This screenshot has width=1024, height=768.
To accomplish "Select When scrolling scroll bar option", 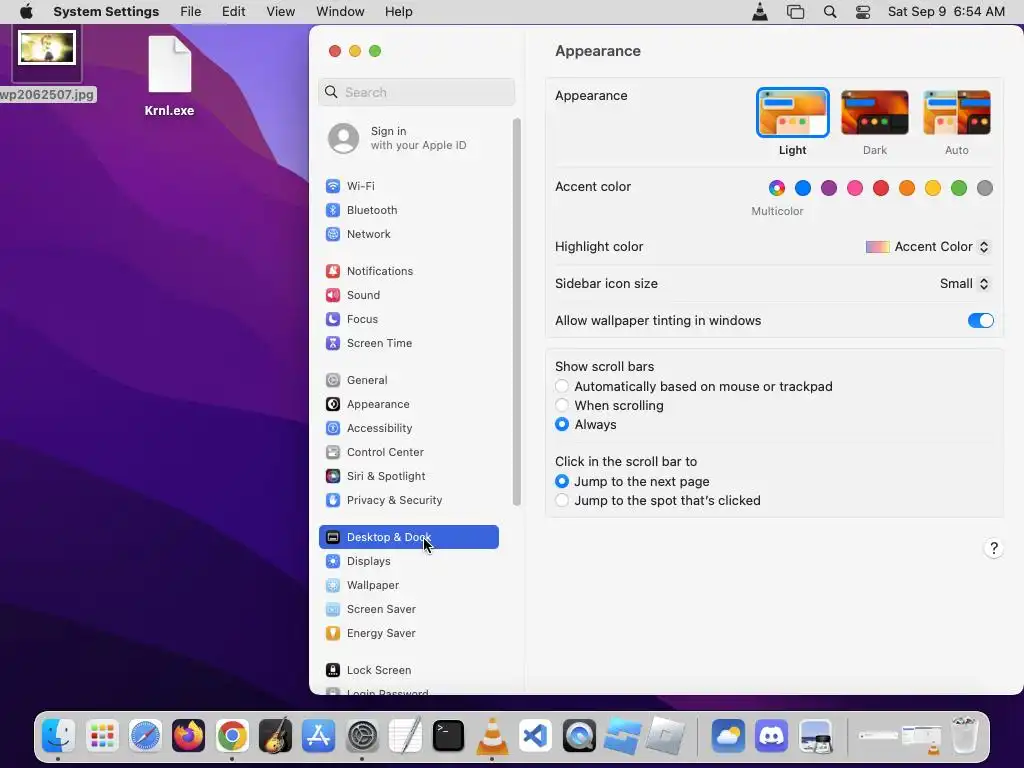I will (x=562, y=406).
